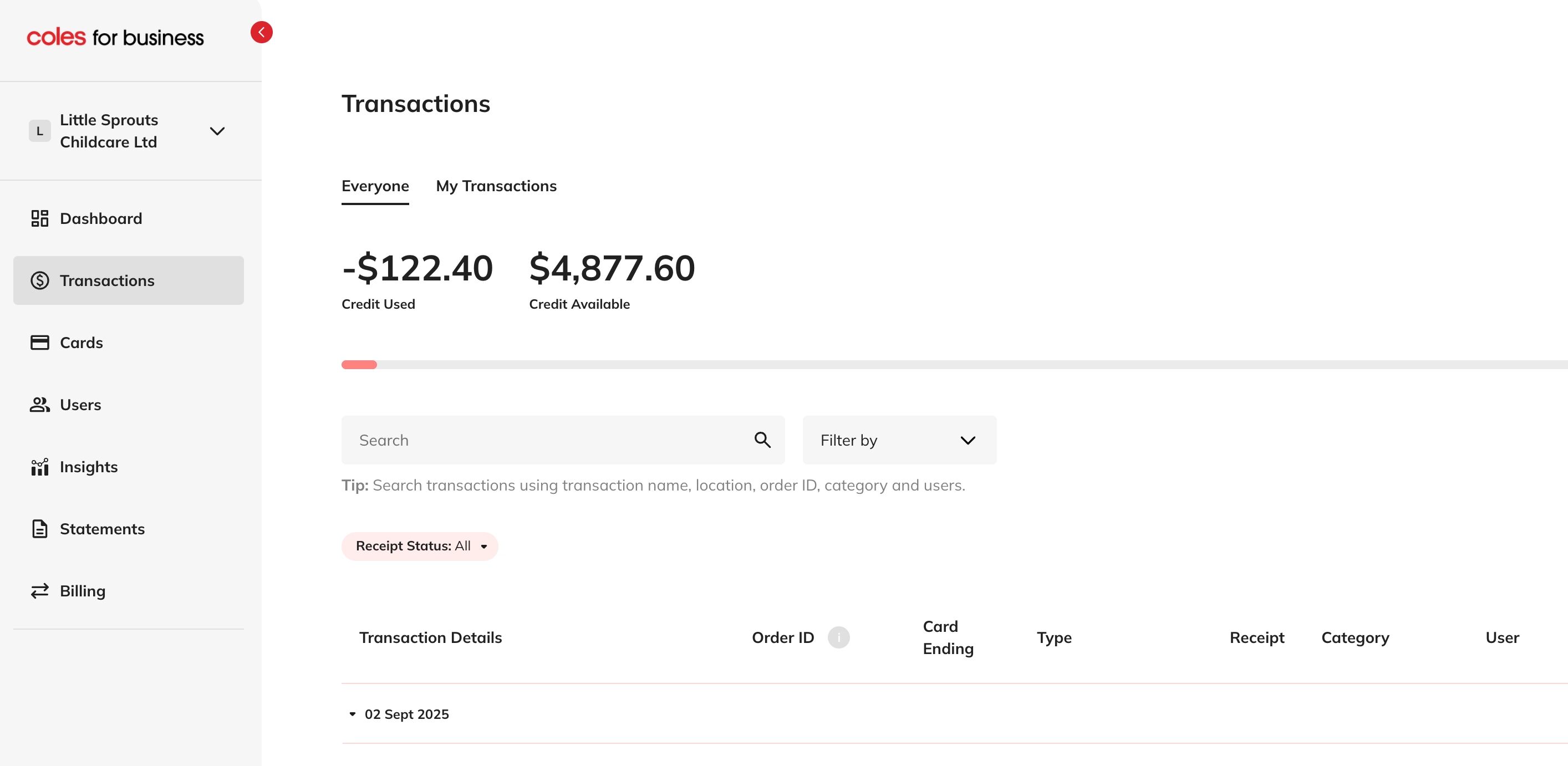Click the Insights chart icon
The image size is (1568, 766).
39,467
